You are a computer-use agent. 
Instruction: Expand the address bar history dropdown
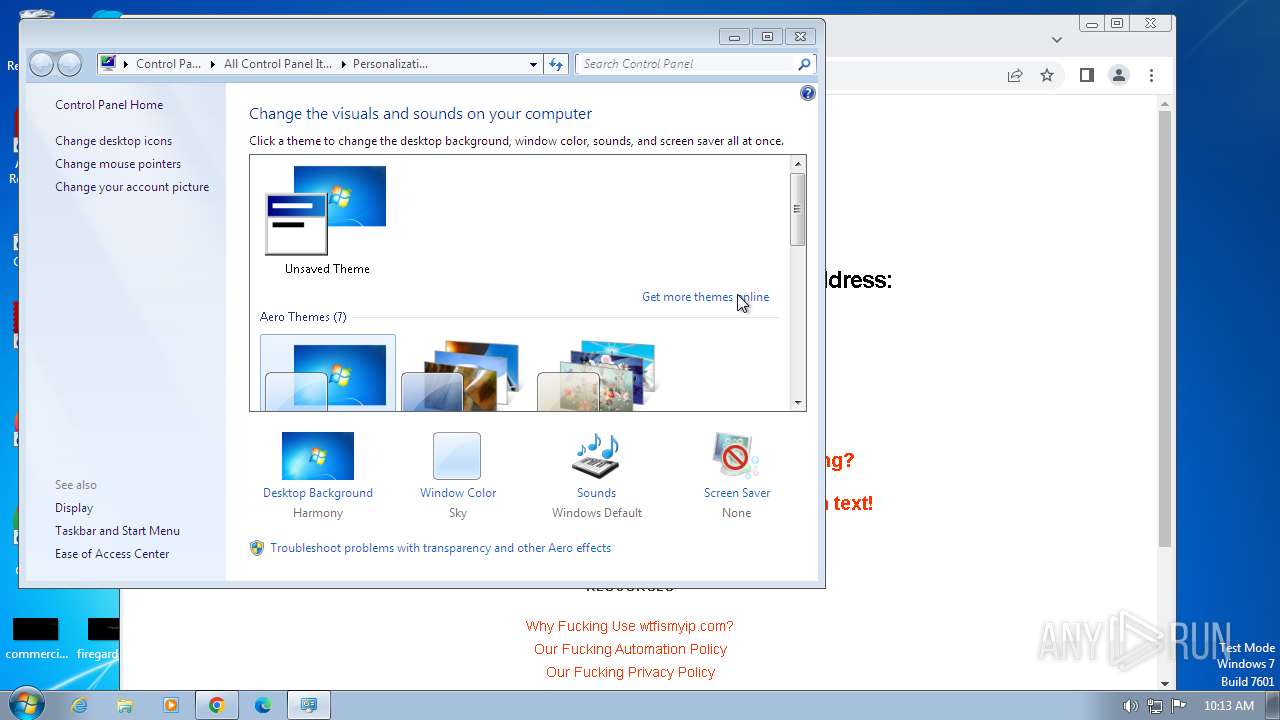533,64
